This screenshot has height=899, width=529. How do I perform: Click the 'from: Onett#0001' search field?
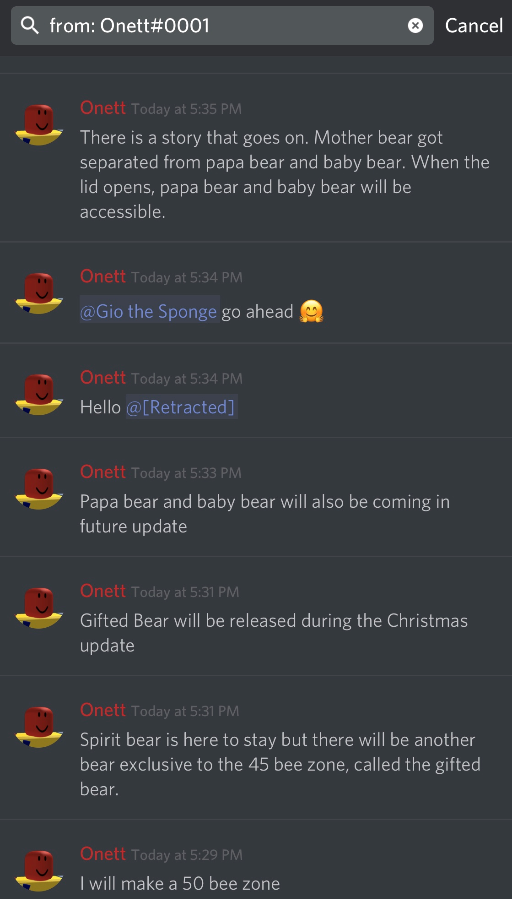(222, 25)
